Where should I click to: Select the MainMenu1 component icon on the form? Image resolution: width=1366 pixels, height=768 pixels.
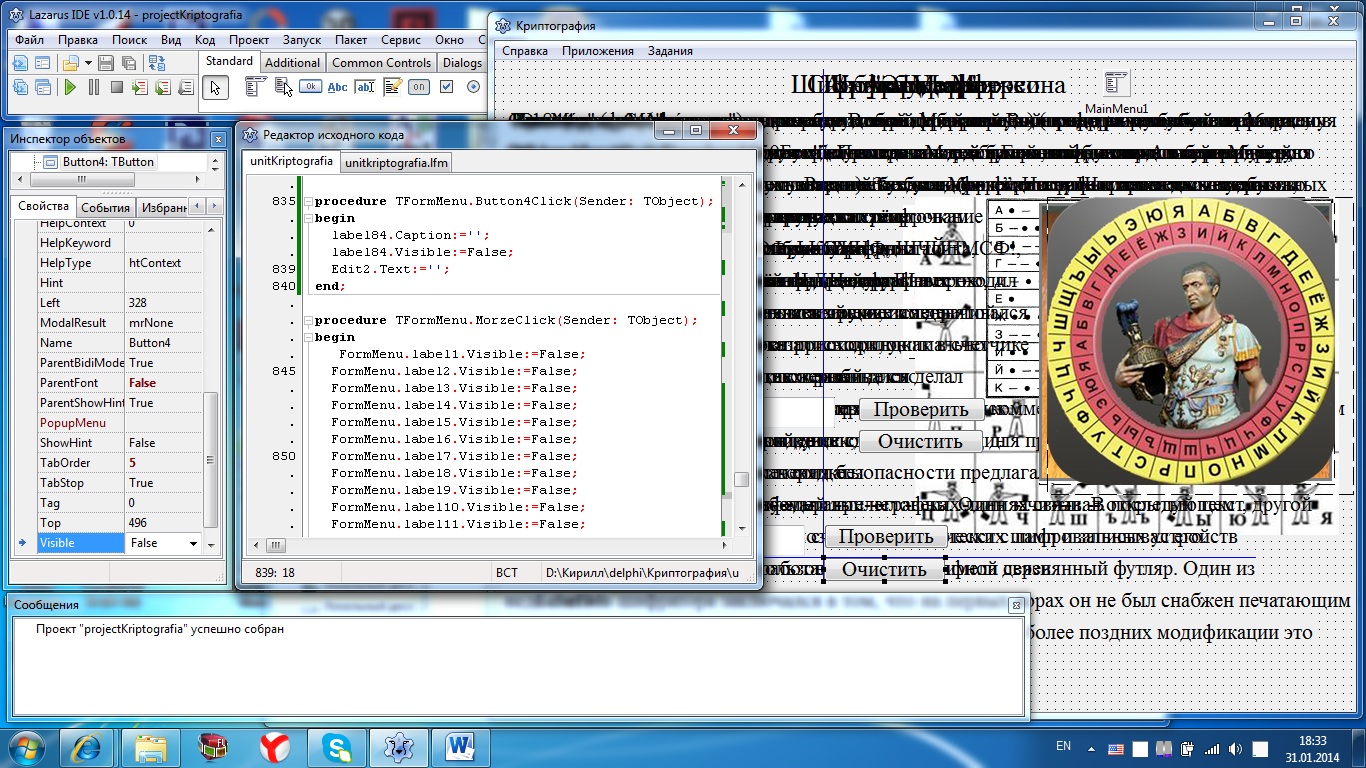[x=1116, y=84]
